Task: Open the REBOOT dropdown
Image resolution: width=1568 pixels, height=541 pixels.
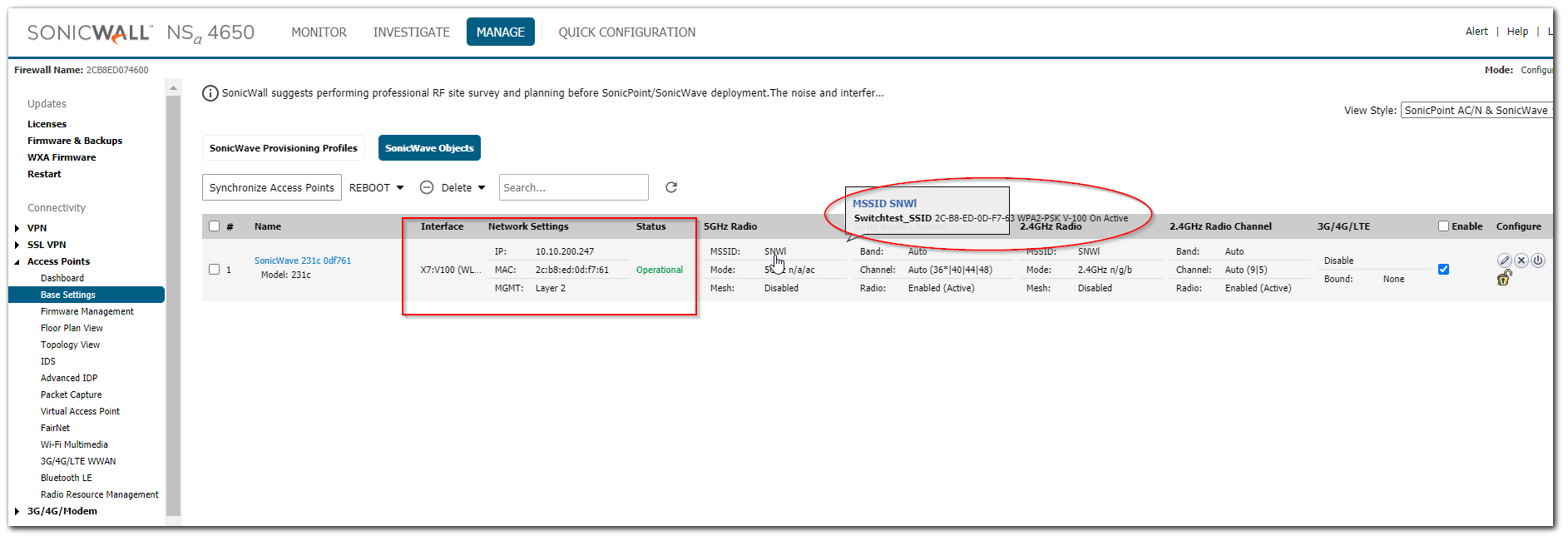Action: click(376, 188)
